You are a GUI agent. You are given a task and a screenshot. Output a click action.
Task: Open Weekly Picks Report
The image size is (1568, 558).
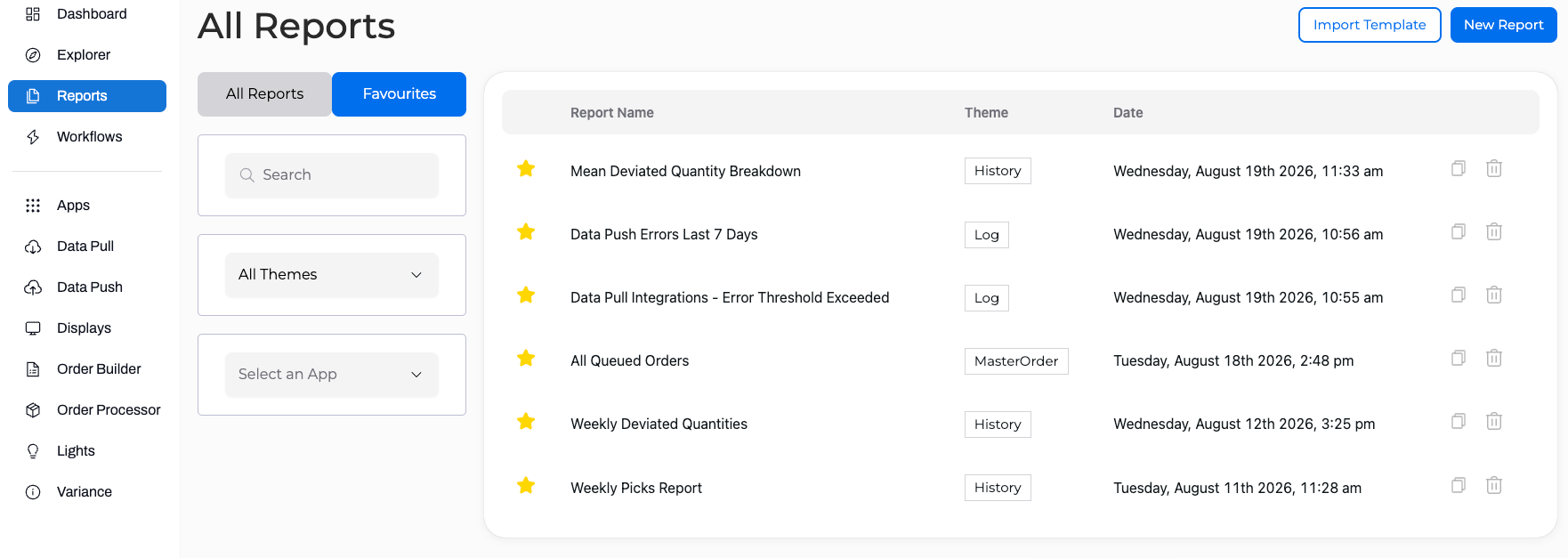pyautogui.click(x=636, y=489)
